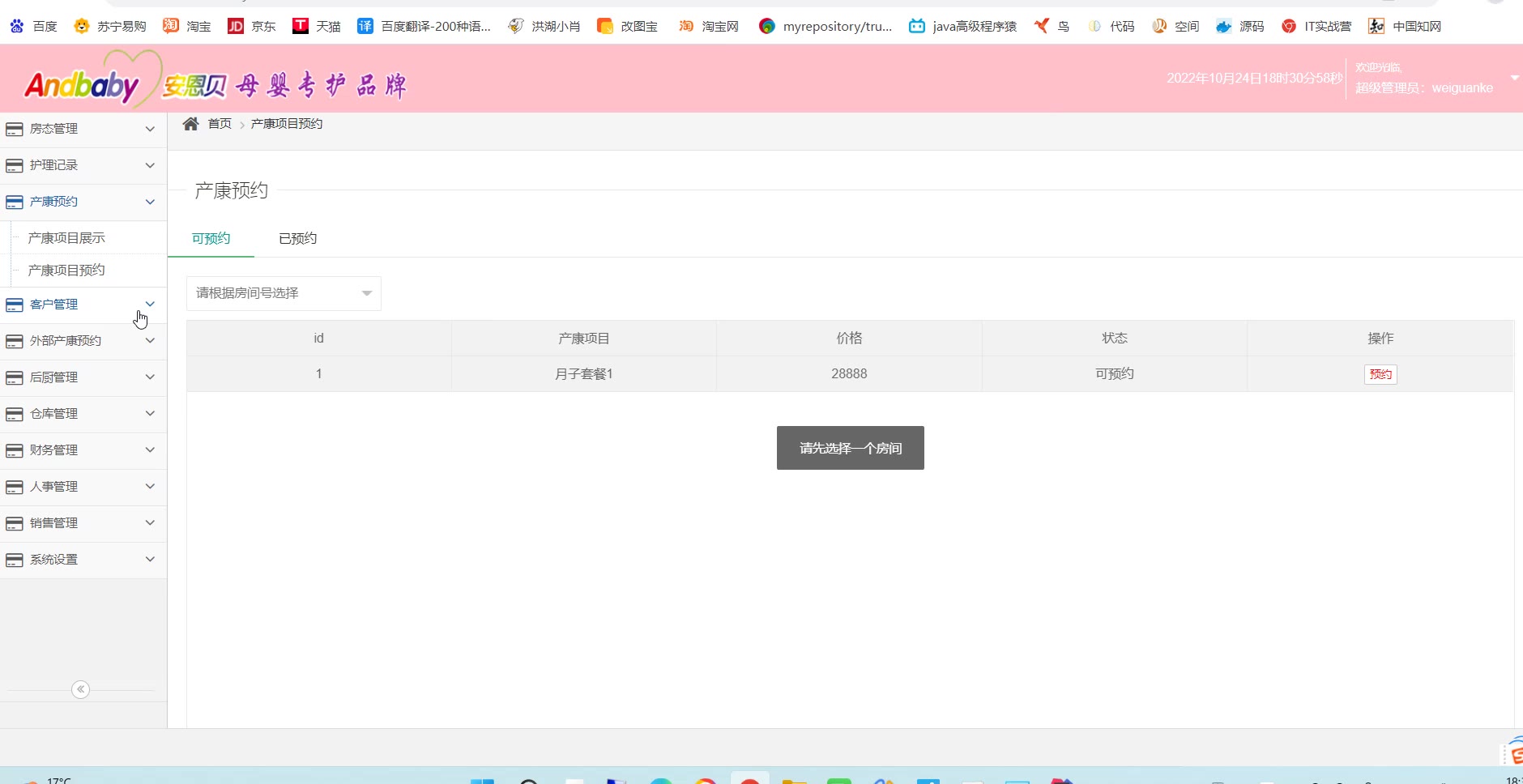
Task: Open the 产康项目展示 submenu item
Action: (x=66, y=237)
